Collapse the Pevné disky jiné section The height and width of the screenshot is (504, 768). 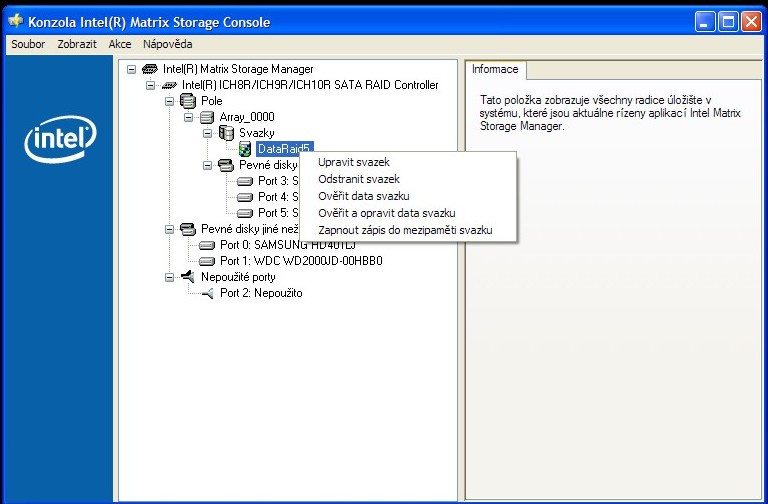[x=169, y=229]
